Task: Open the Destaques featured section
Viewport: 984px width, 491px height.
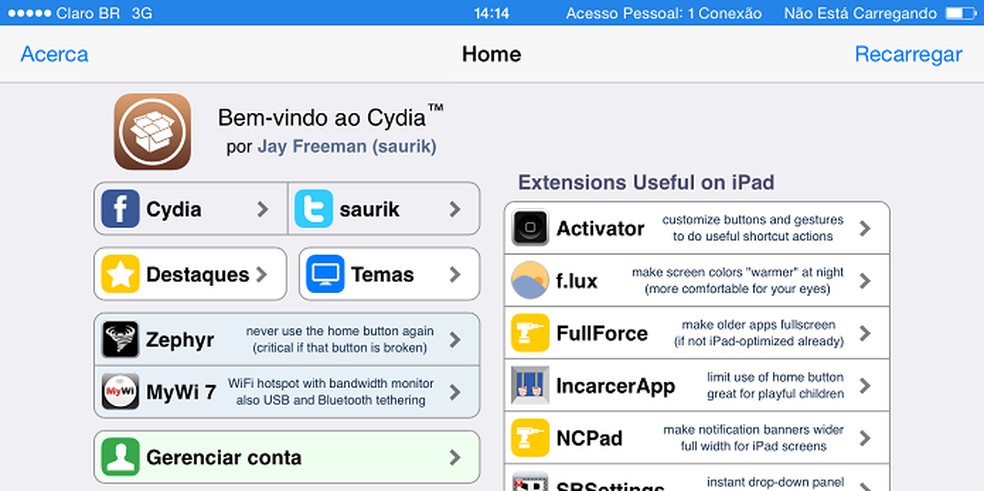Action: click(190, 274)
